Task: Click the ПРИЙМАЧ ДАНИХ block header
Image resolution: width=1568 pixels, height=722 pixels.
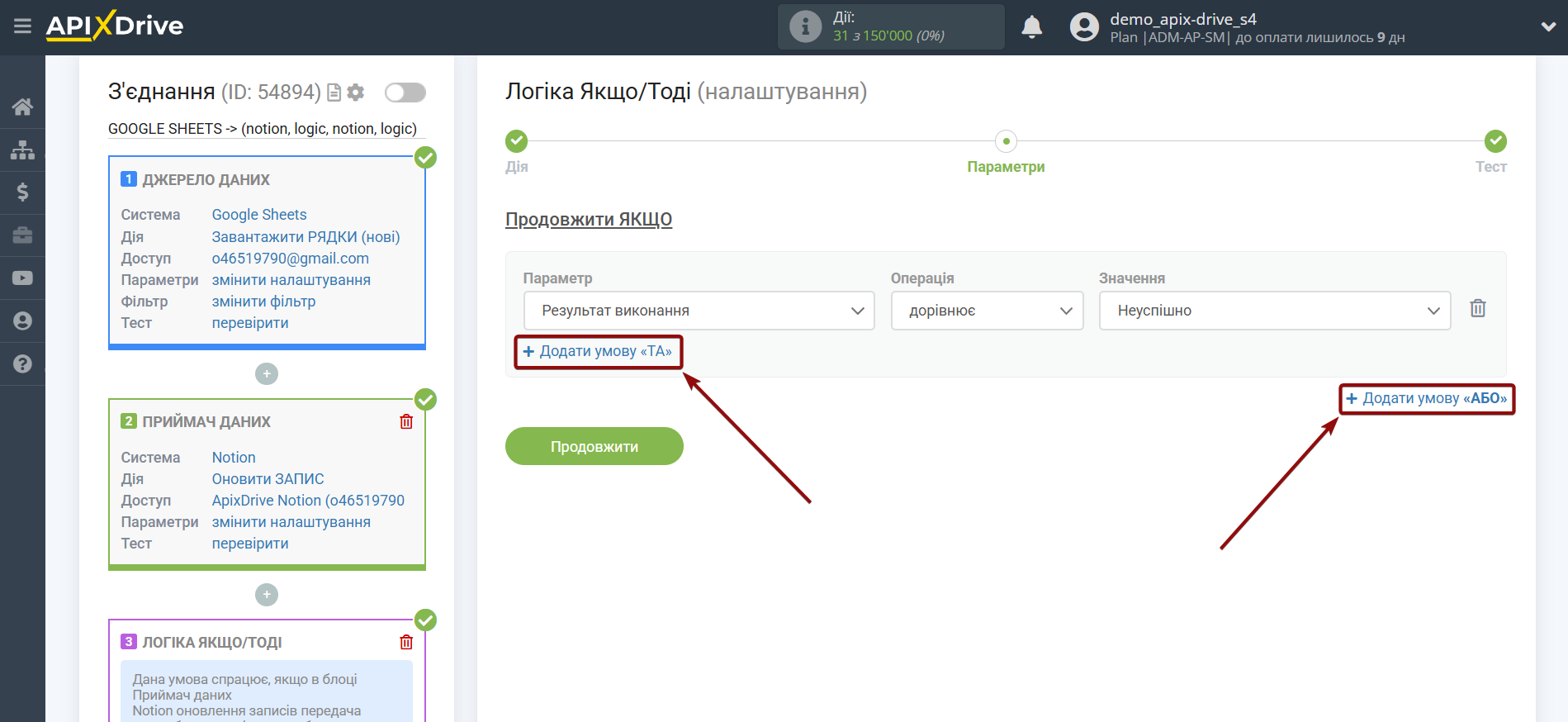Action: tap(206, 421)
